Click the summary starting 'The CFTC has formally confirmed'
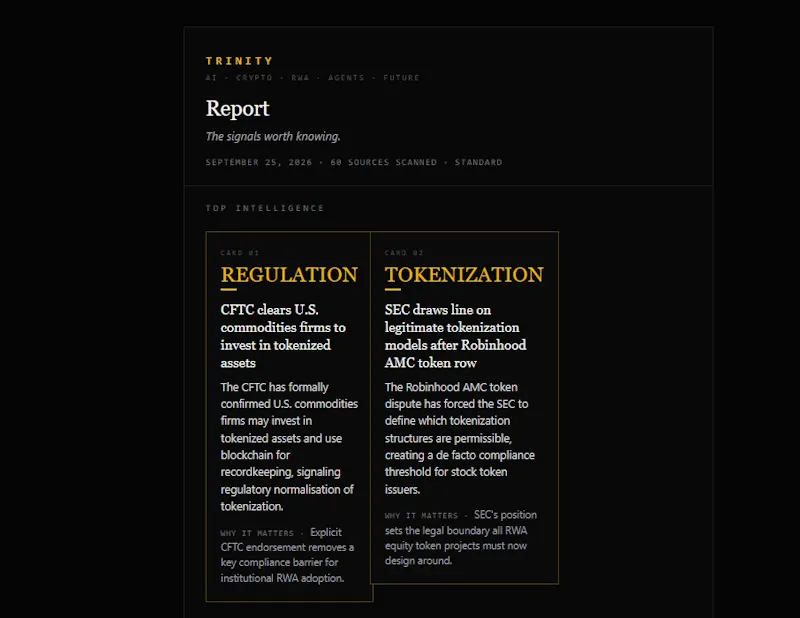 [x=289, y=447]
